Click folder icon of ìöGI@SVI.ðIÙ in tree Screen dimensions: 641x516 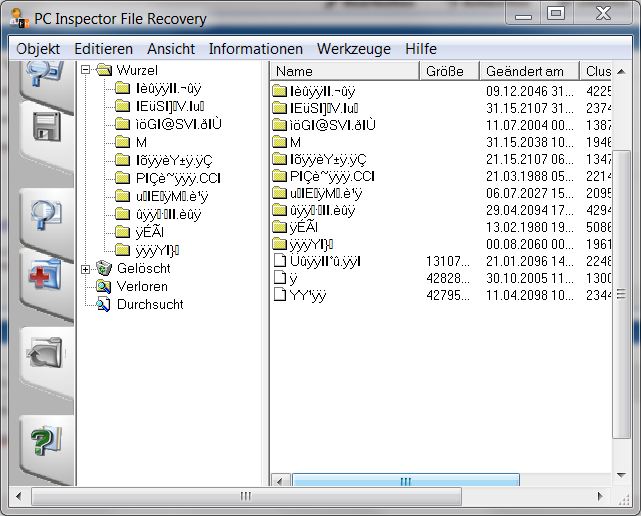(x=122, y=124)
